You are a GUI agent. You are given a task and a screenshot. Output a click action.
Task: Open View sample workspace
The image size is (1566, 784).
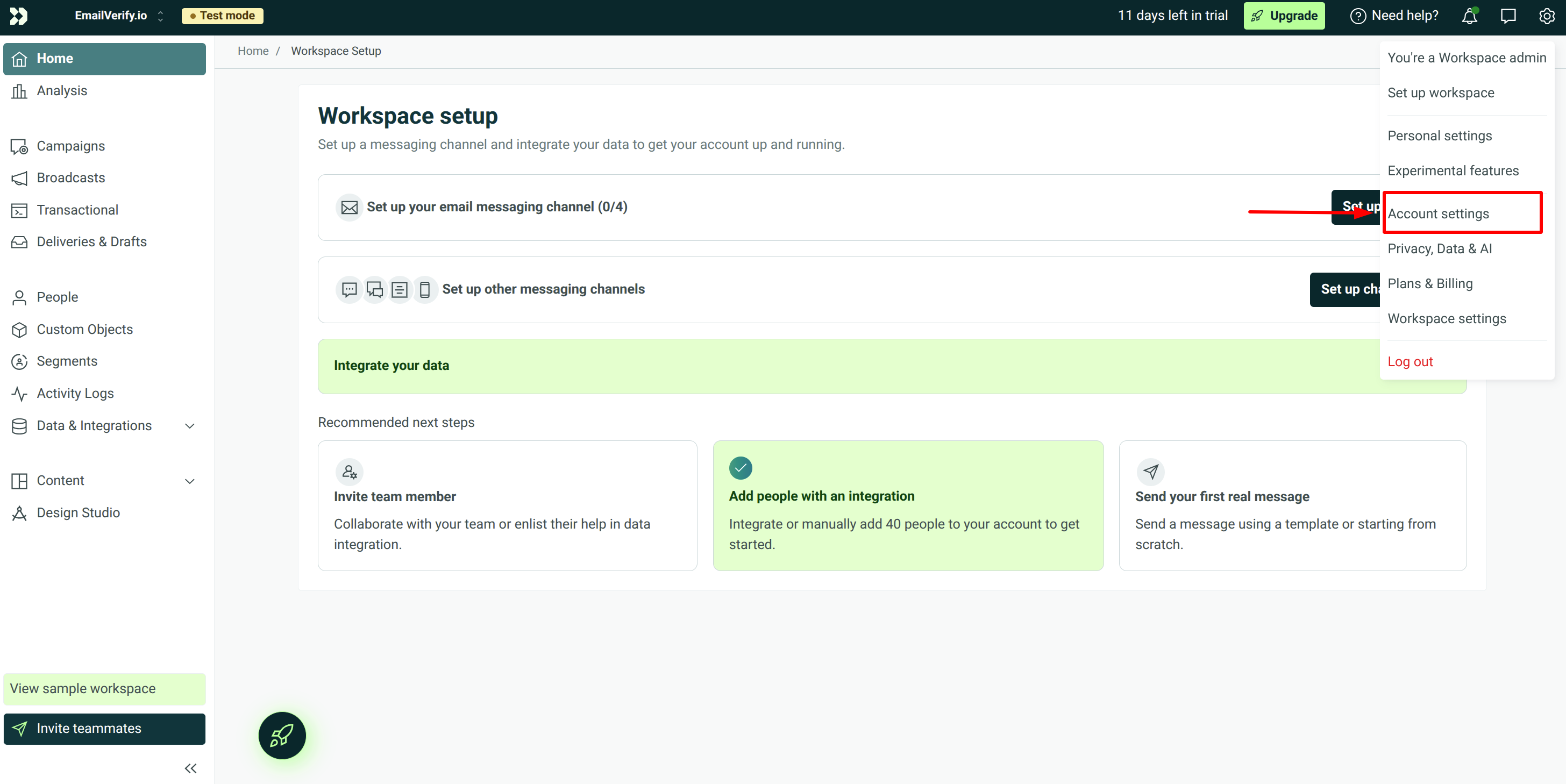(104, 689)
